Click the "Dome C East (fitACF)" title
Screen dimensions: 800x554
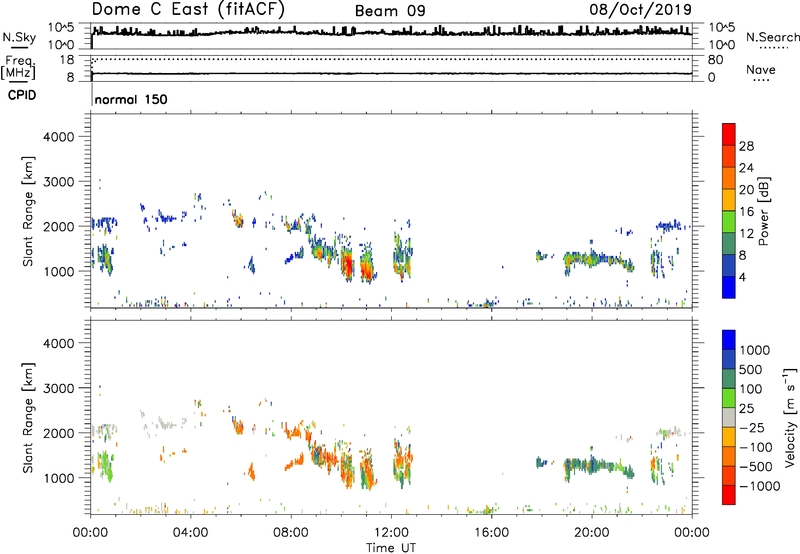click(x=188, y=9)
